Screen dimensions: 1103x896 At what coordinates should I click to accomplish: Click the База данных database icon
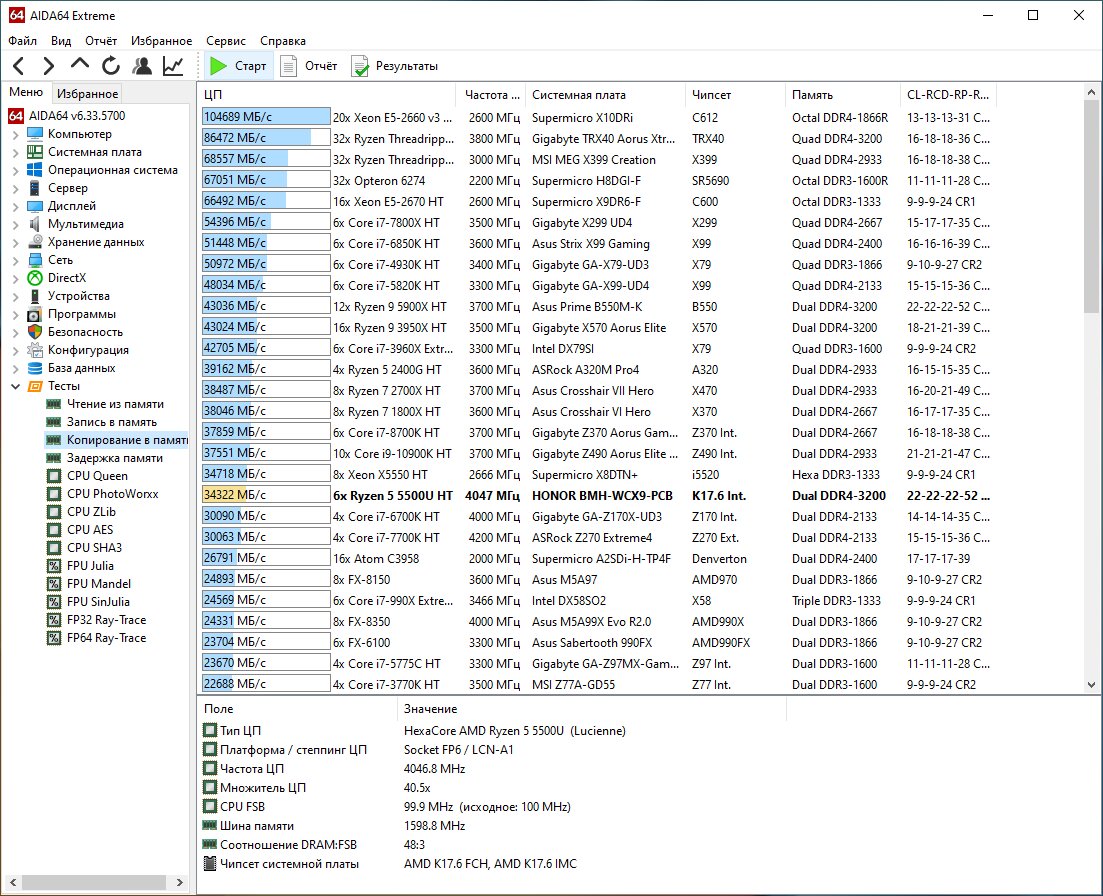35,368
